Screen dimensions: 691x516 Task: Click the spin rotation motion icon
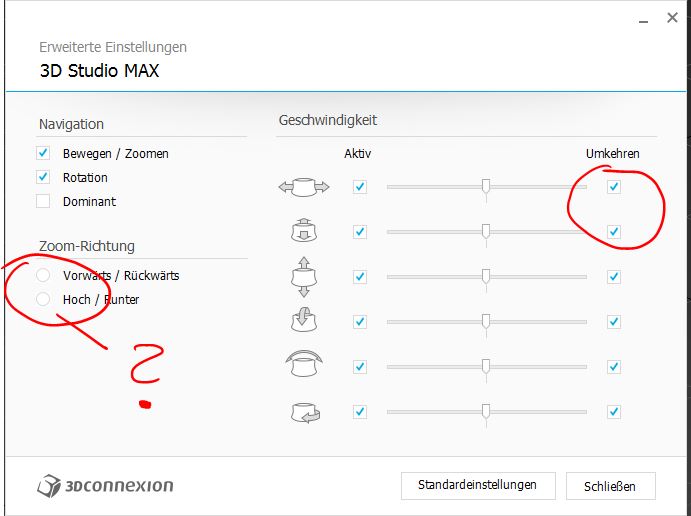305,412
